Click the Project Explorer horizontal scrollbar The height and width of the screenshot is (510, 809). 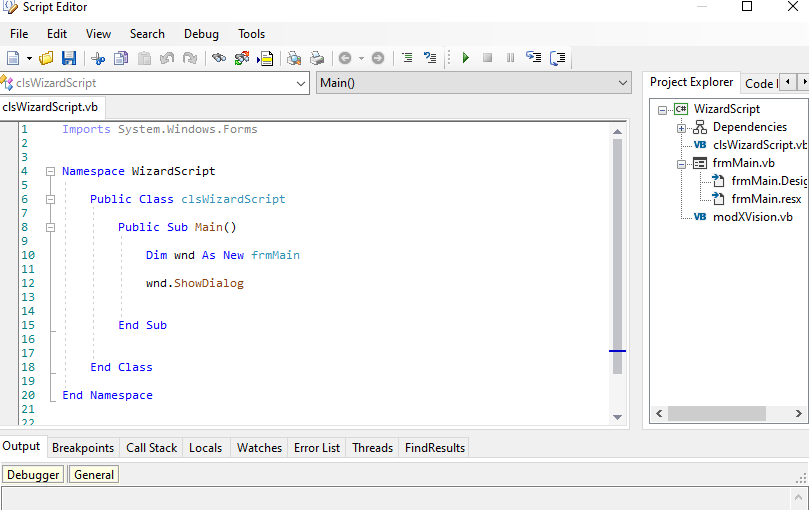pos(716,413)
